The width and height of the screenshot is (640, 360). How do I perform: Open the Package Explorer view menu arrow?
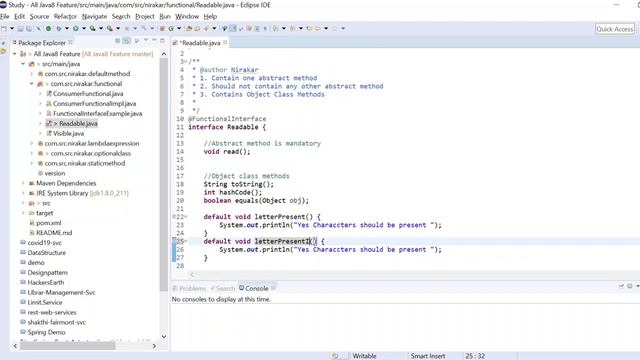pyautogui.click(x=146, y=41)
